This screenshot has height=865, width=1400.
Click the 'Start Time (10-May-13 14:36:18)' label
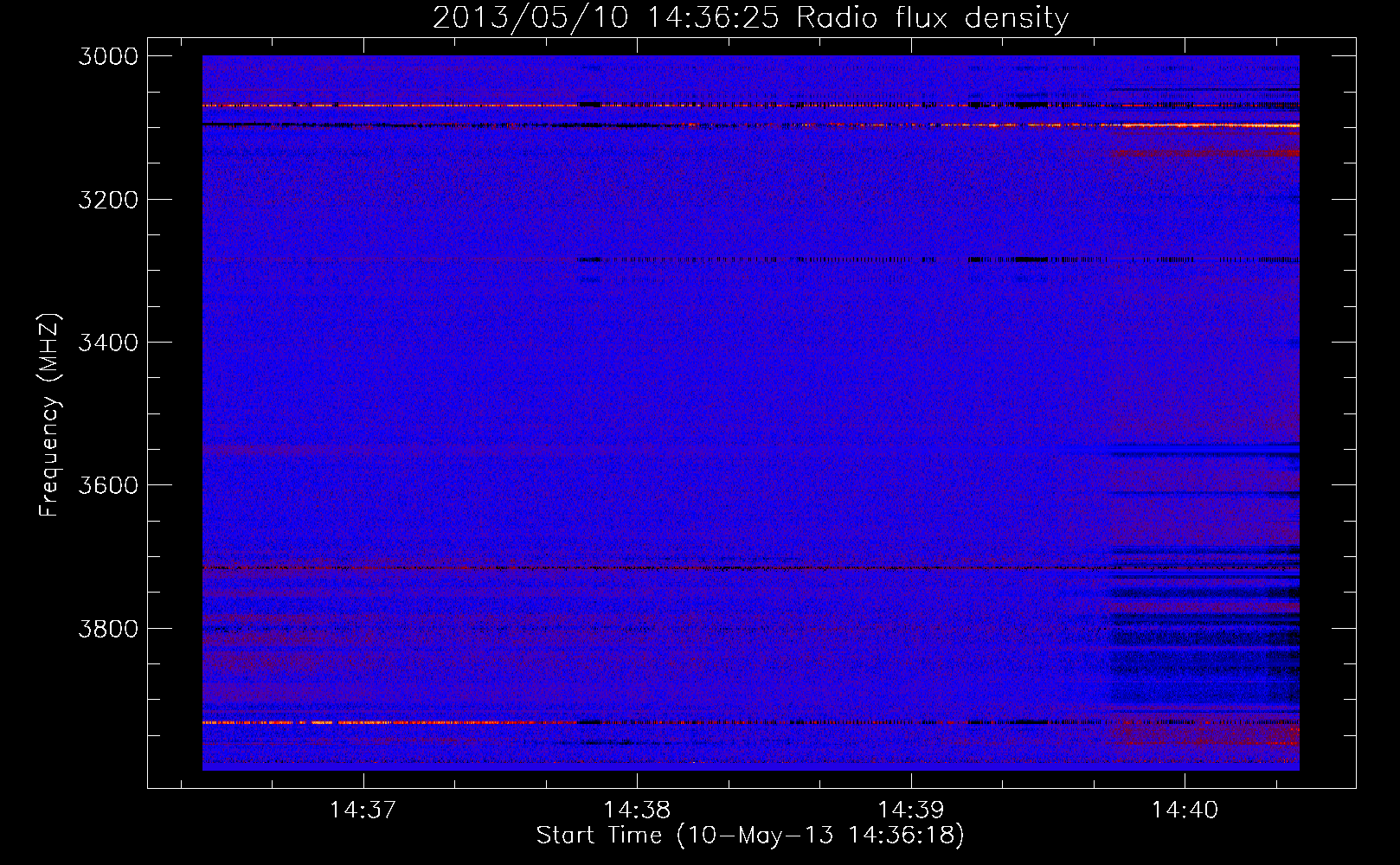click(750, 836)
